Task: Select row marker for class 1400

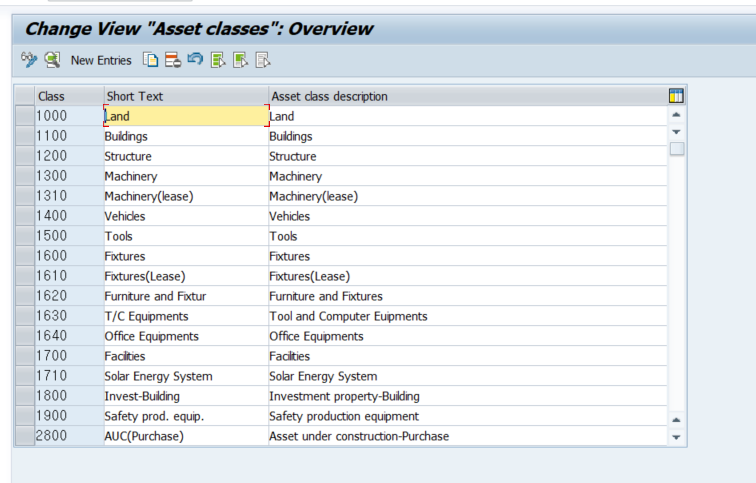Action: [25, 216]
